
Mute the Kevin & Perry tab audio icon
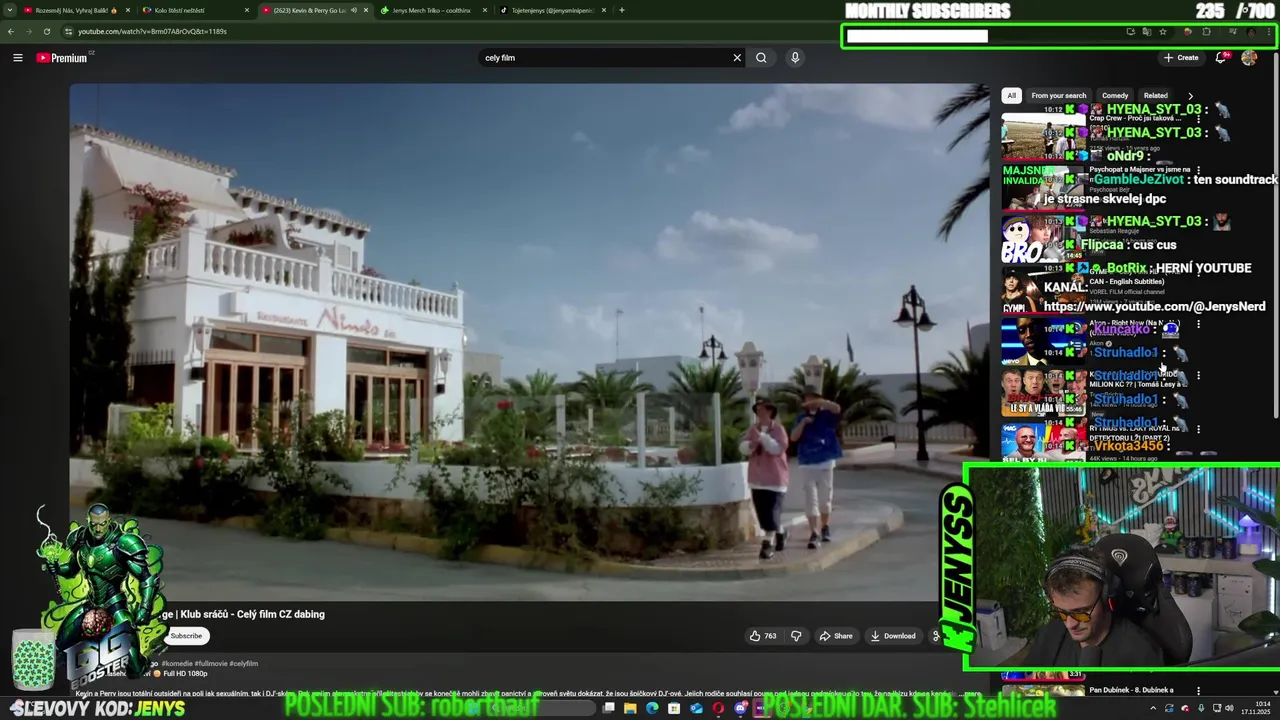click(353, 10)
